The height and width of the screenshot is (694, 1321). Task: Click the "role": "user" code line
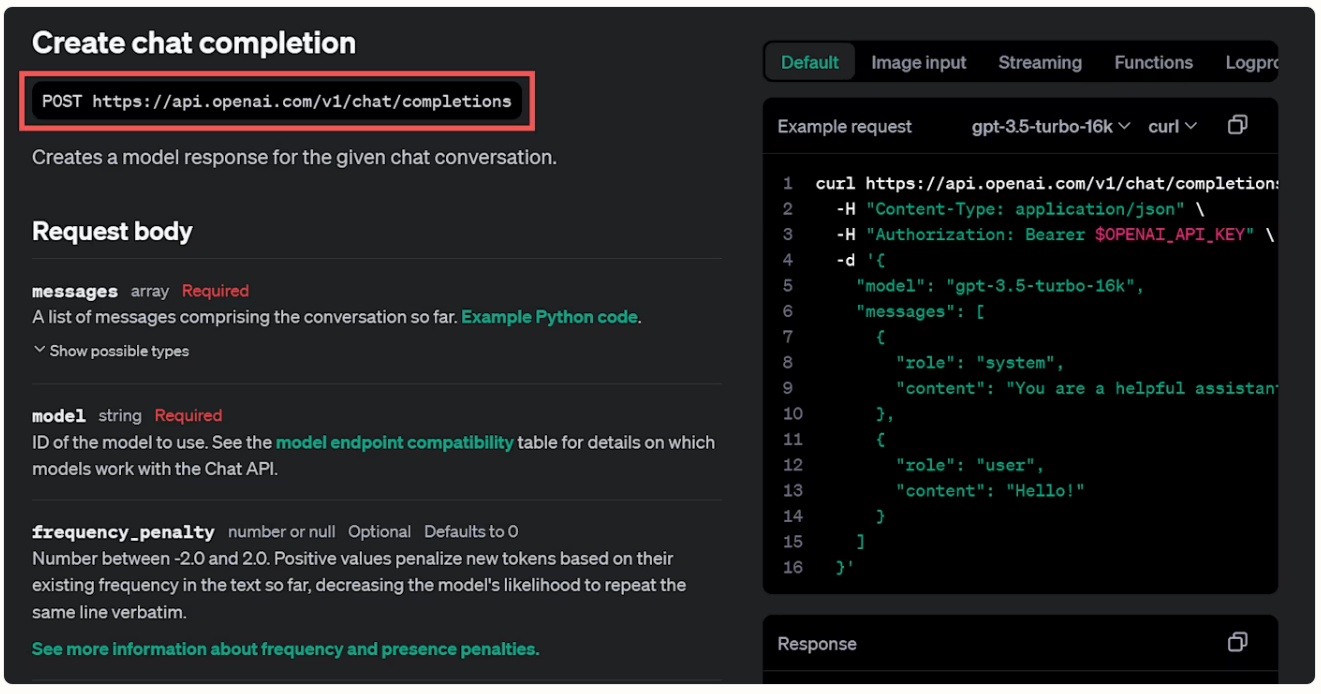coord(970,465)
